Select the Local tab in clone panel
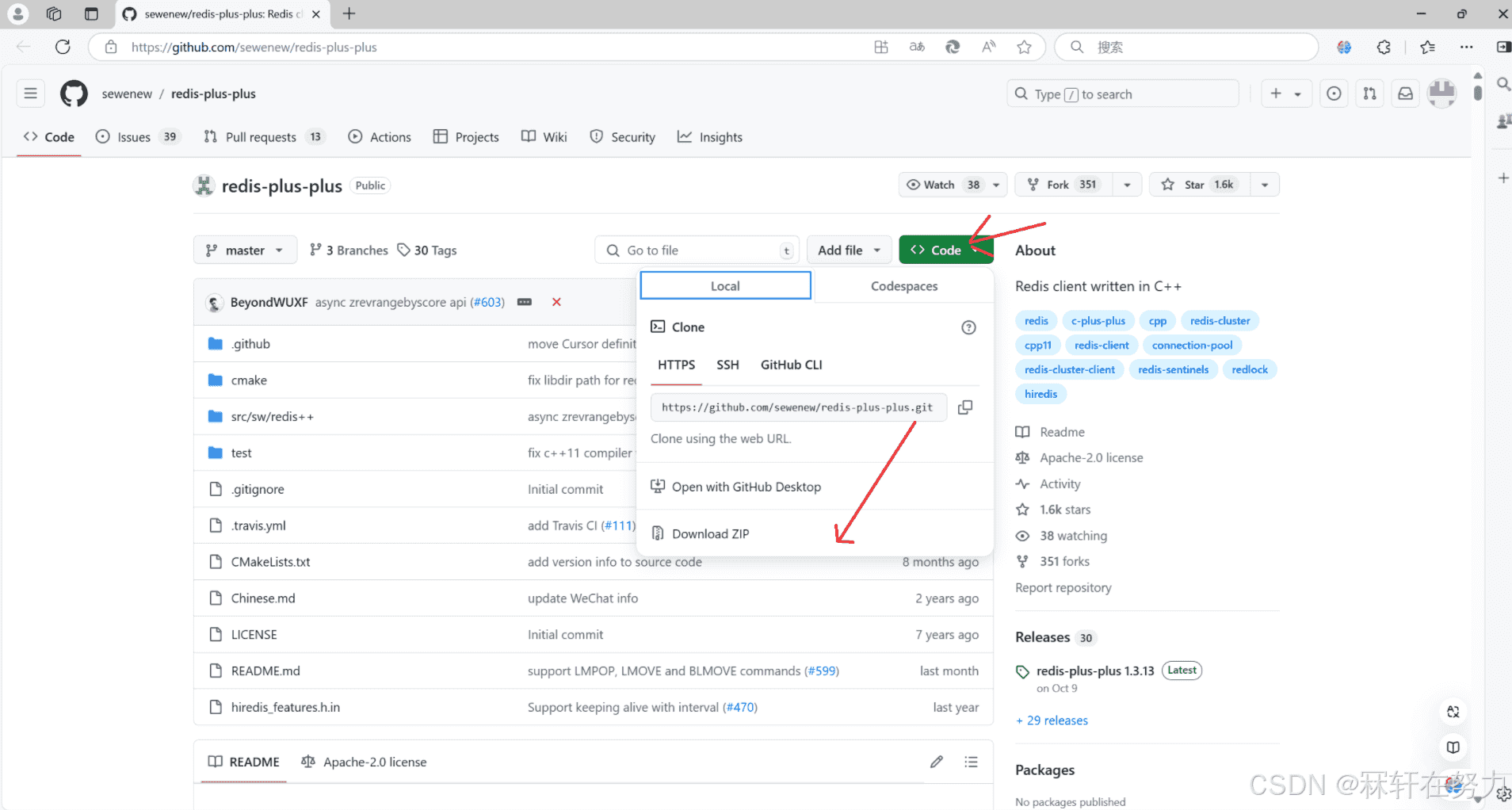The width and height of the screenshot is (1512, 810). tap(725, 286)
